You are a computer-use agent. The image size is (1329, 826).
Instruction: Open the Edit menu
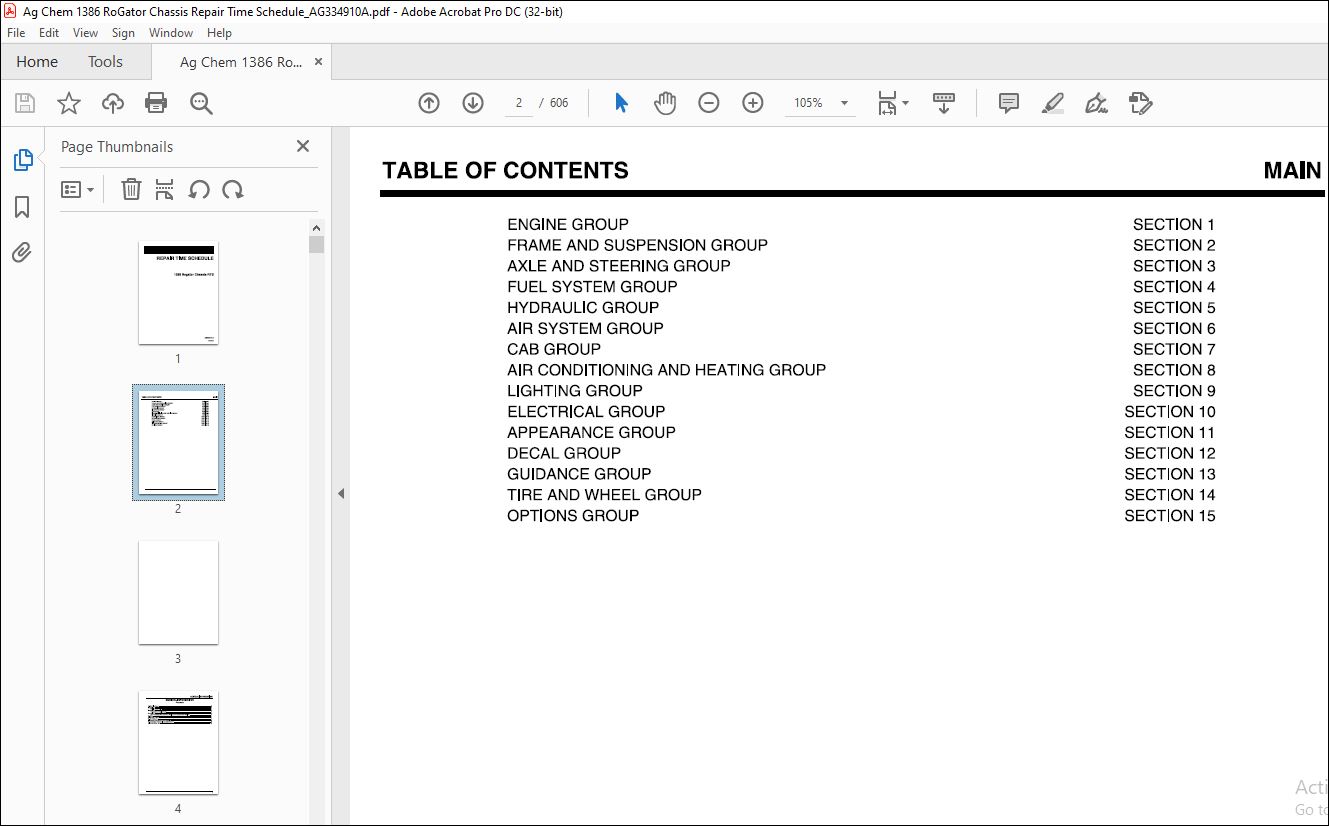pyautogui.click(x=49, y=33)
